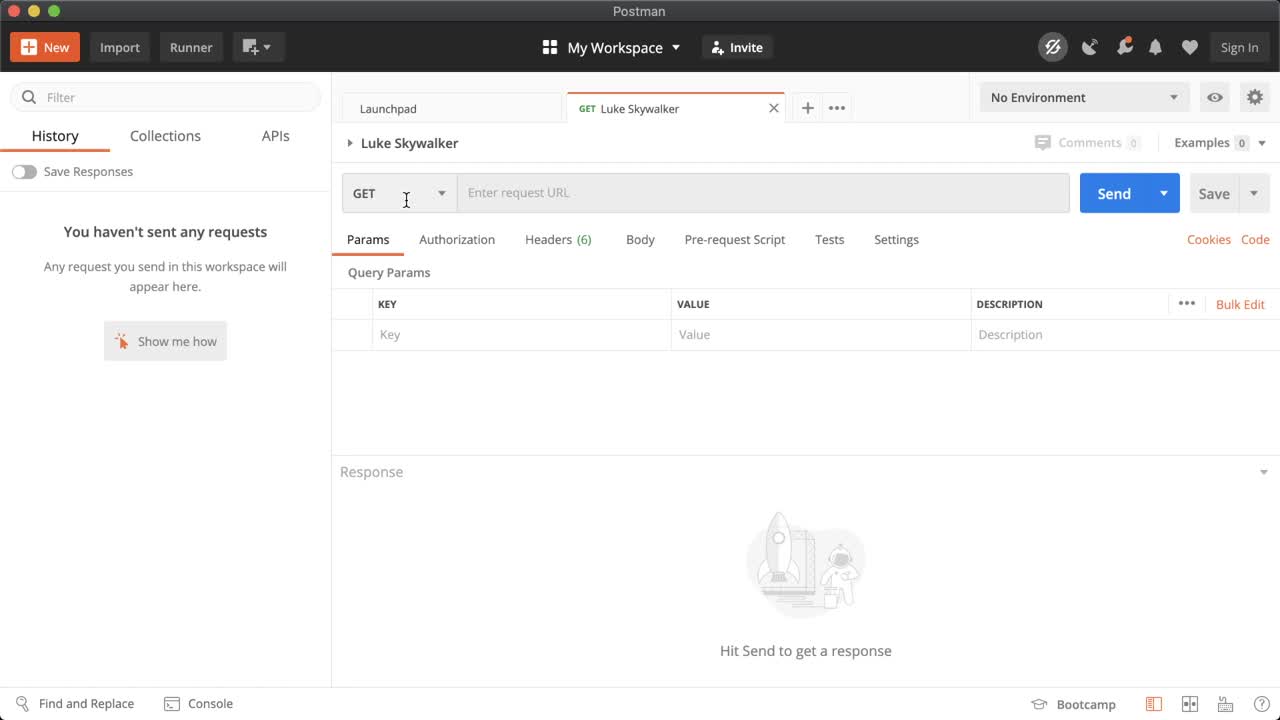Expand the No Environment dropdown

pos(1084,97)
